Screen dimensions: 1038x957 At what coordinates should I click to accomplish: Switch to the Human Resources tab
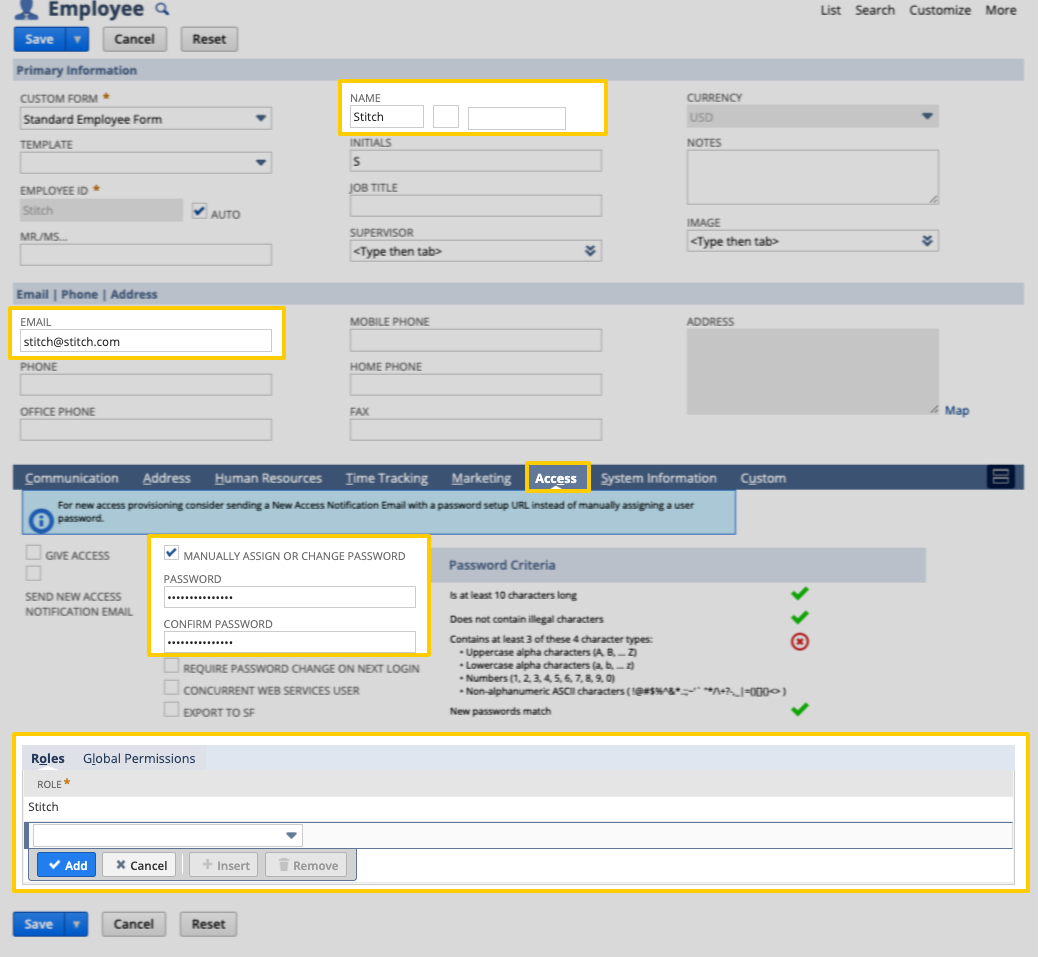(268, 477)
